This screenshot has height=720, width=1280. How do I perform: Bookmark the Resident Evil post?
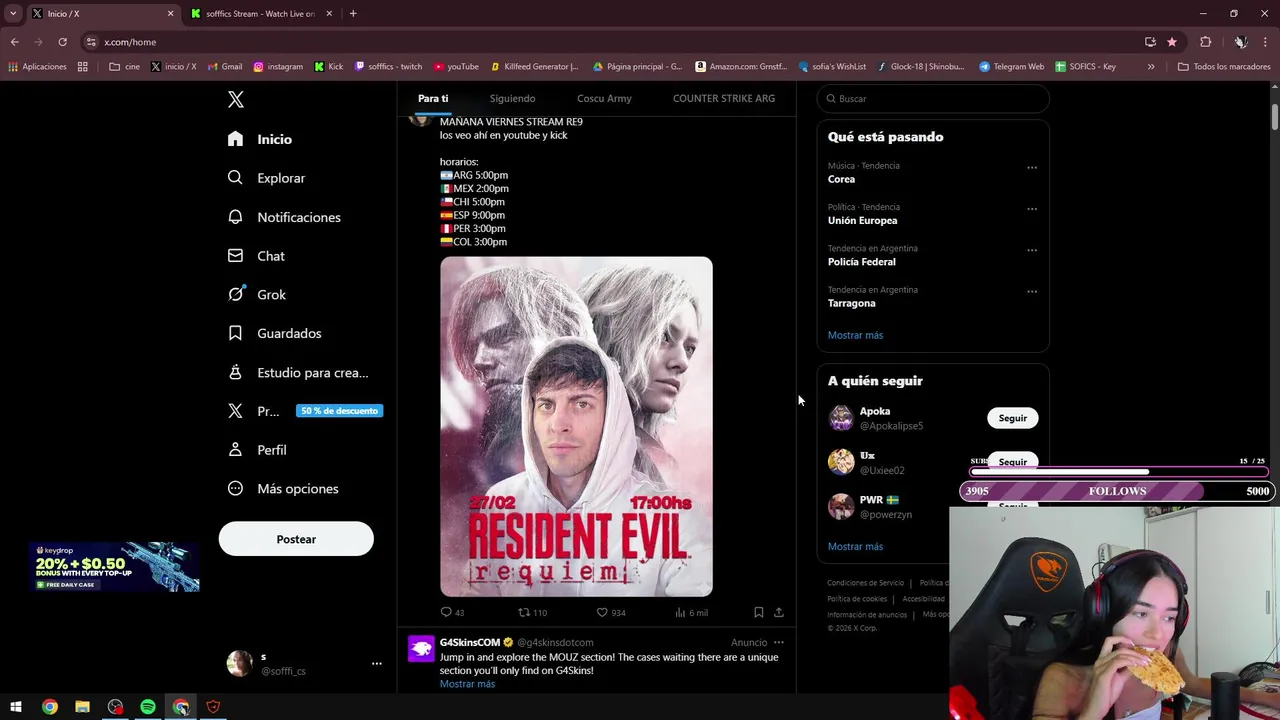[x=758, y=612]
